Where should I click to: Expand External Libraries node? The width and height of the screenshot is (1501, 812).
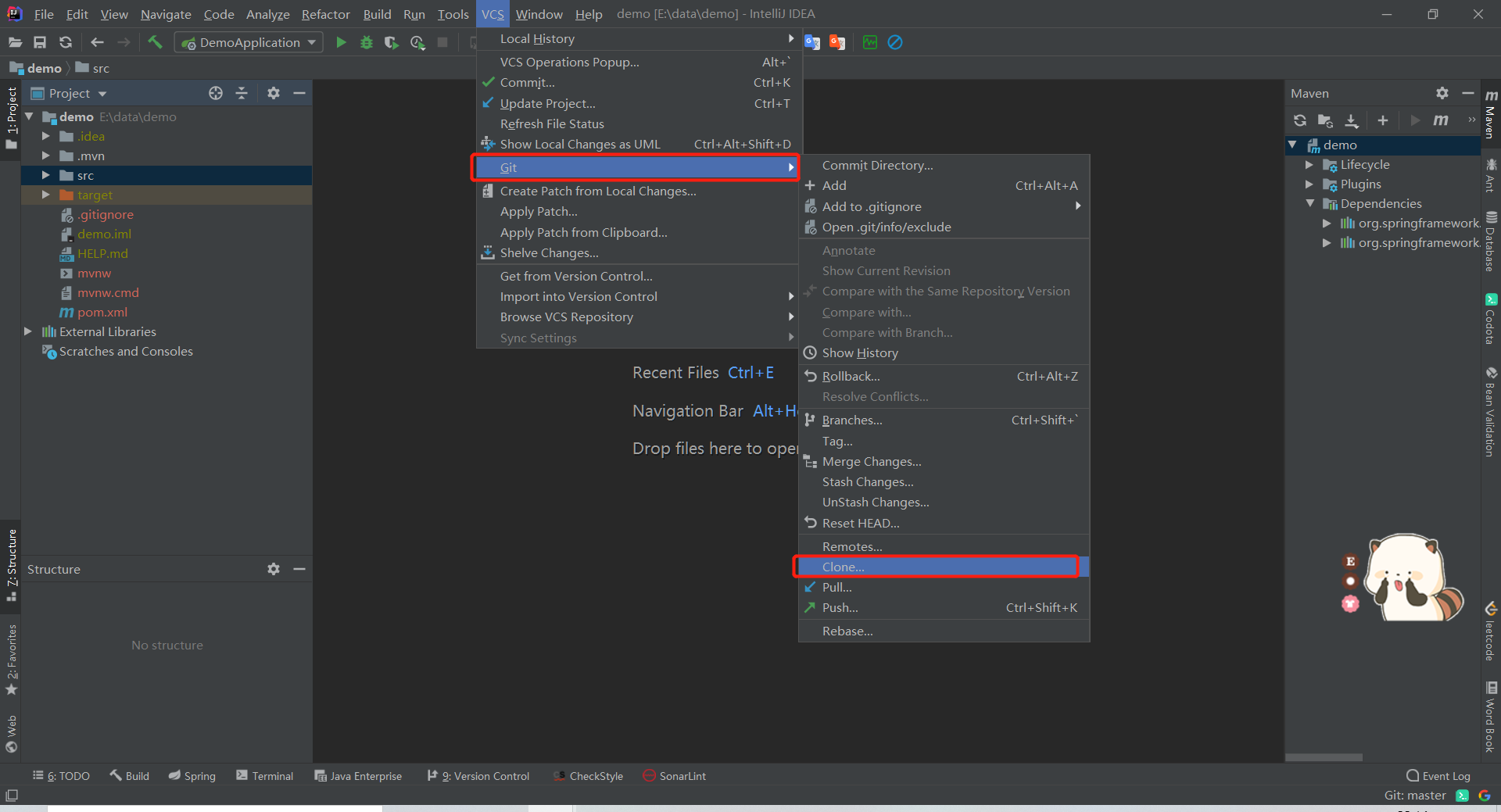click(28, 331)
